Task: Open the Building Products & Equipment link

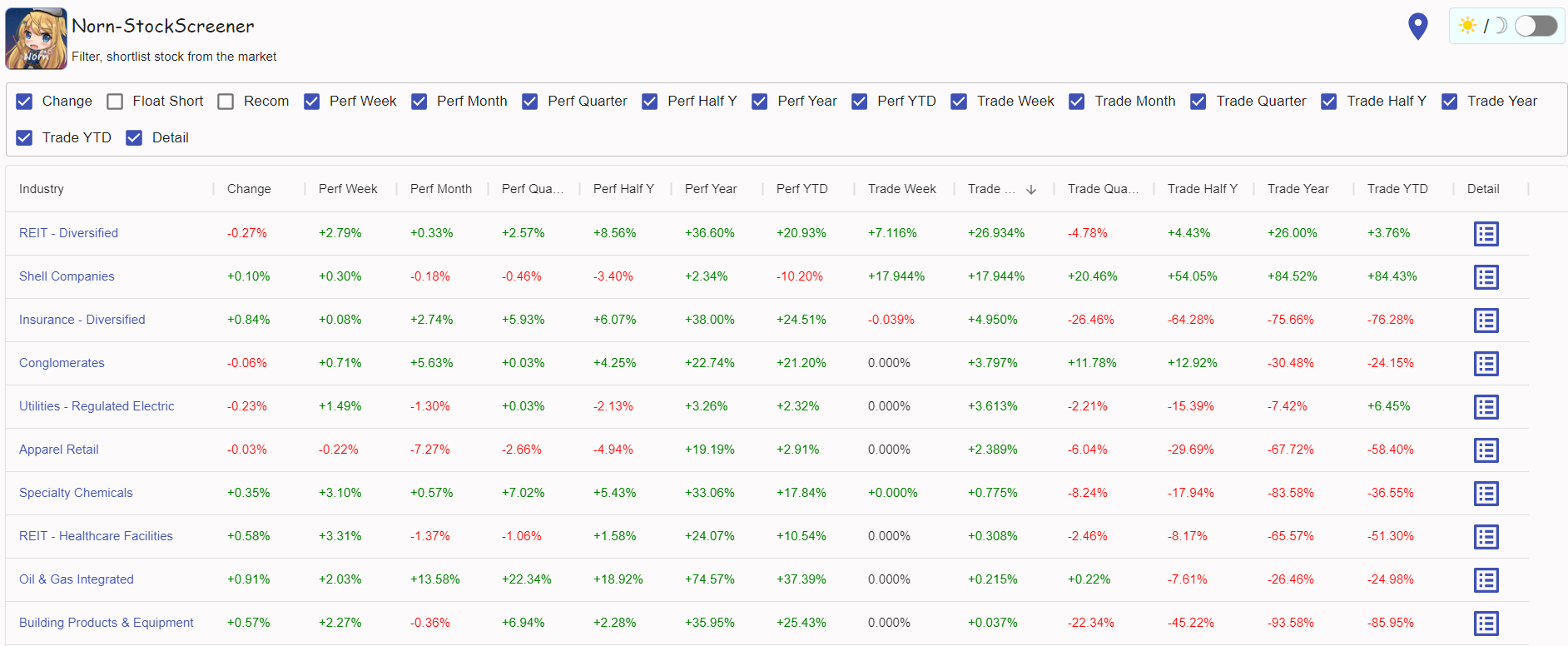Action: click(106, 623)
